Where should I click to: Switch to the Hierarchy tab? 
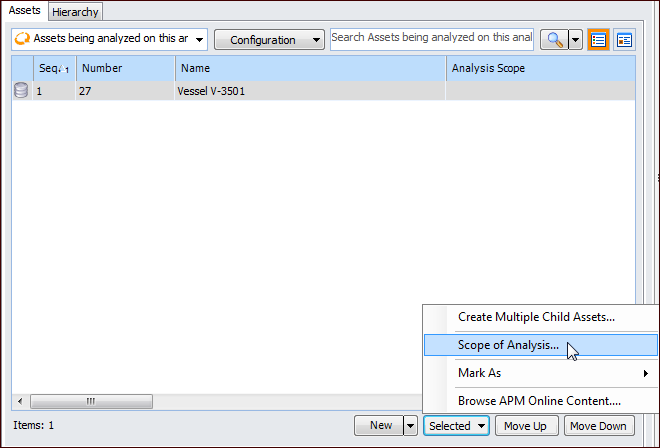75,12
